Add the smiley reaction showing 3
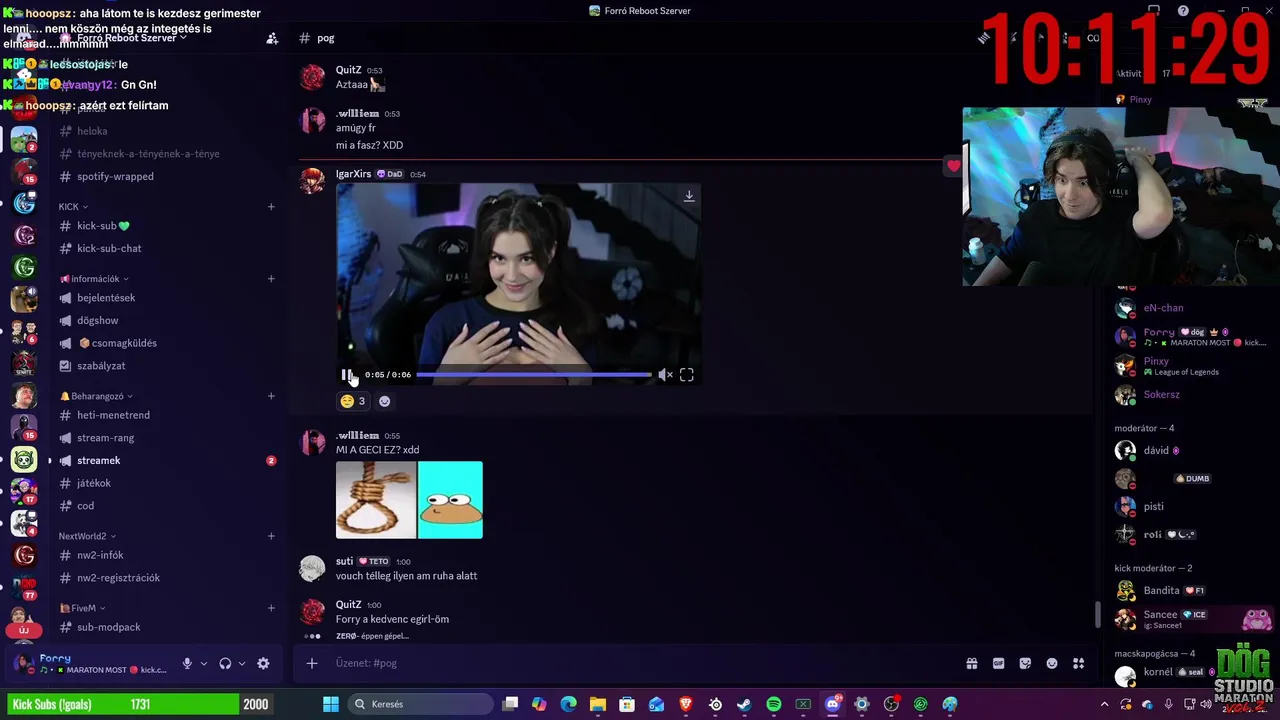The width and height of the screenshot is (1280, 720). click(353, 401)
